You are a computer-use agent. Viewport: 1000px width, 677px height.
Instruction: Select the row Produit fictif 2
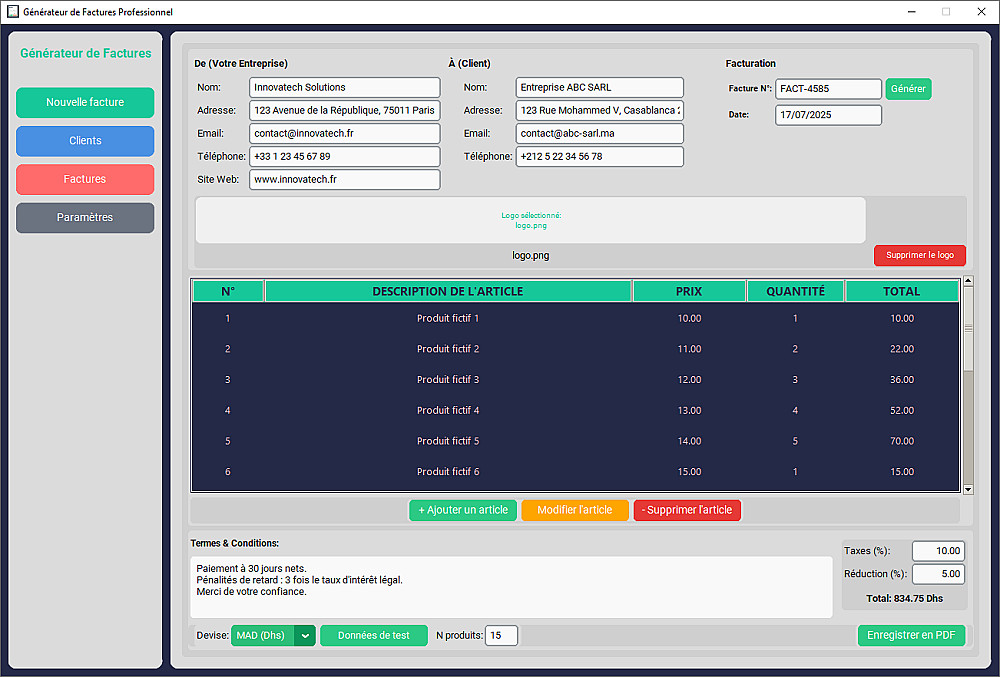pos(575,349)
